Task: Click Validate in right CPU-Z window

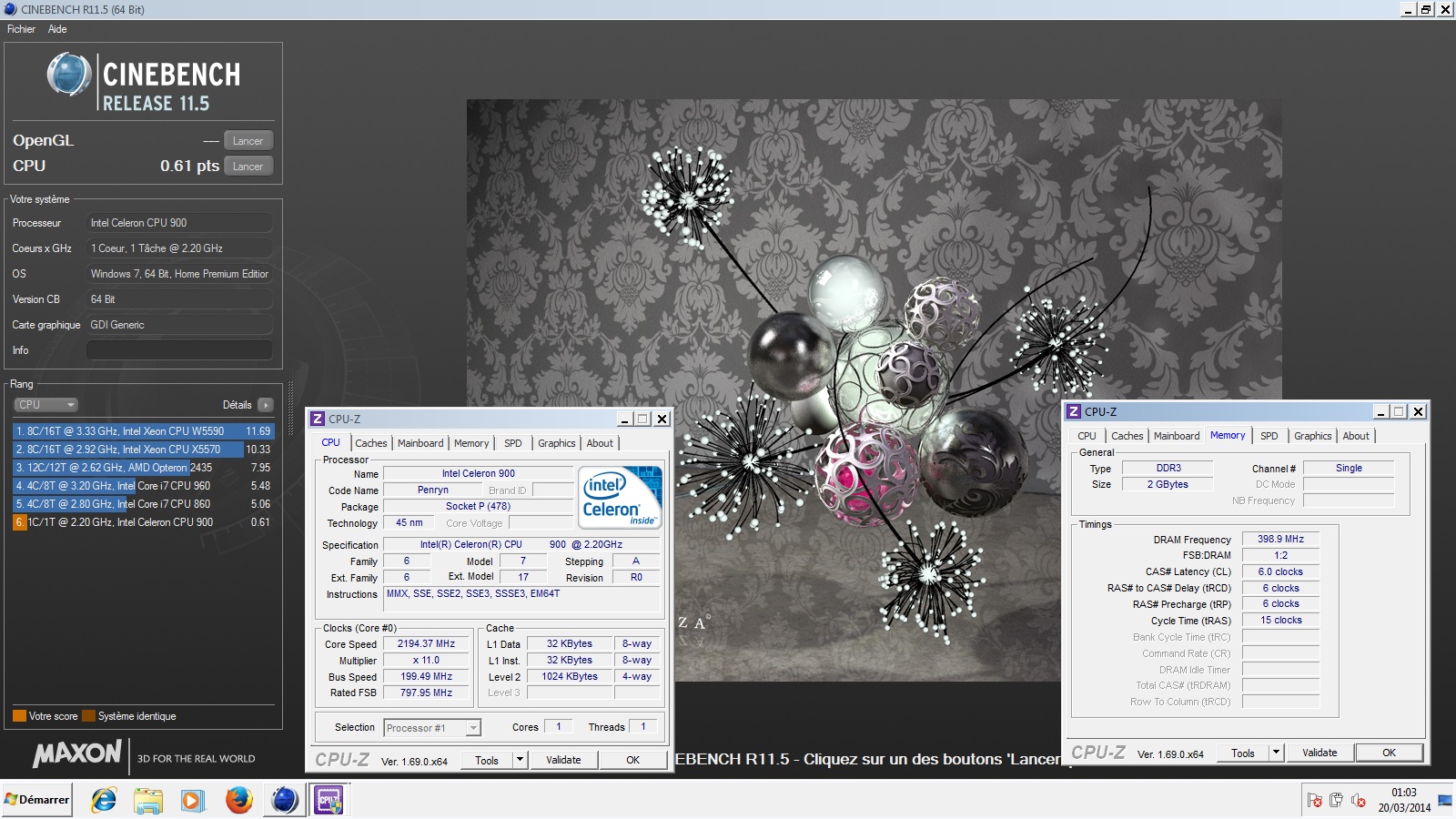Action: point(1319,753)
